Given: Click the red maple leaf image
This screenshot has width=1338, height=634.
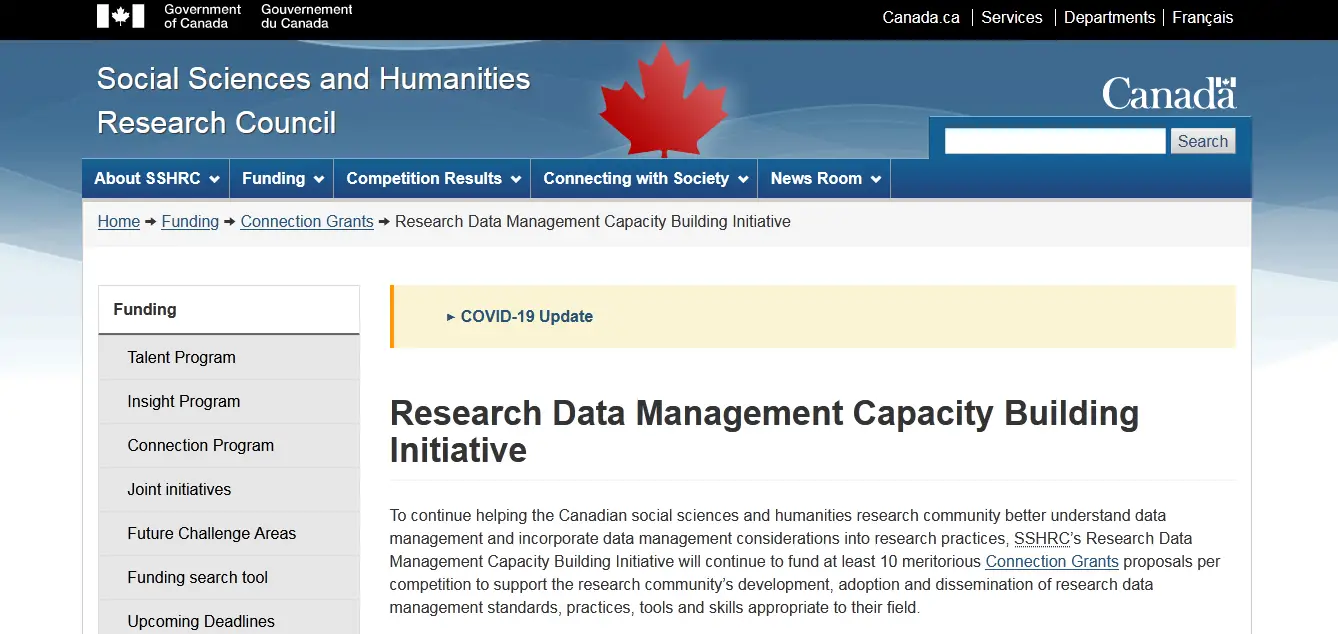Looking at the screenshot, I should click(663, 100).
